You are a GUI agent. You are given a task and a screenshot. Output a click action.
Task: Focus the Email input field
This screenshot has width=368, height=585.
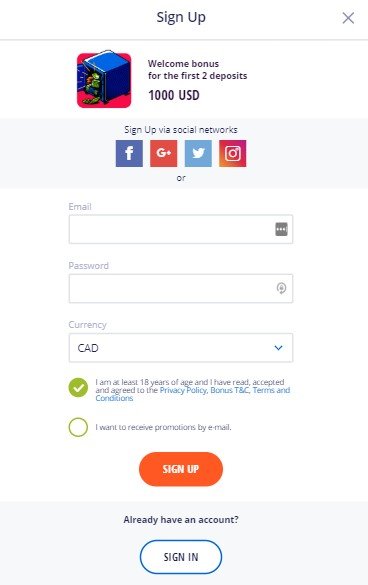pyautogui.click(x=181, y=229)
